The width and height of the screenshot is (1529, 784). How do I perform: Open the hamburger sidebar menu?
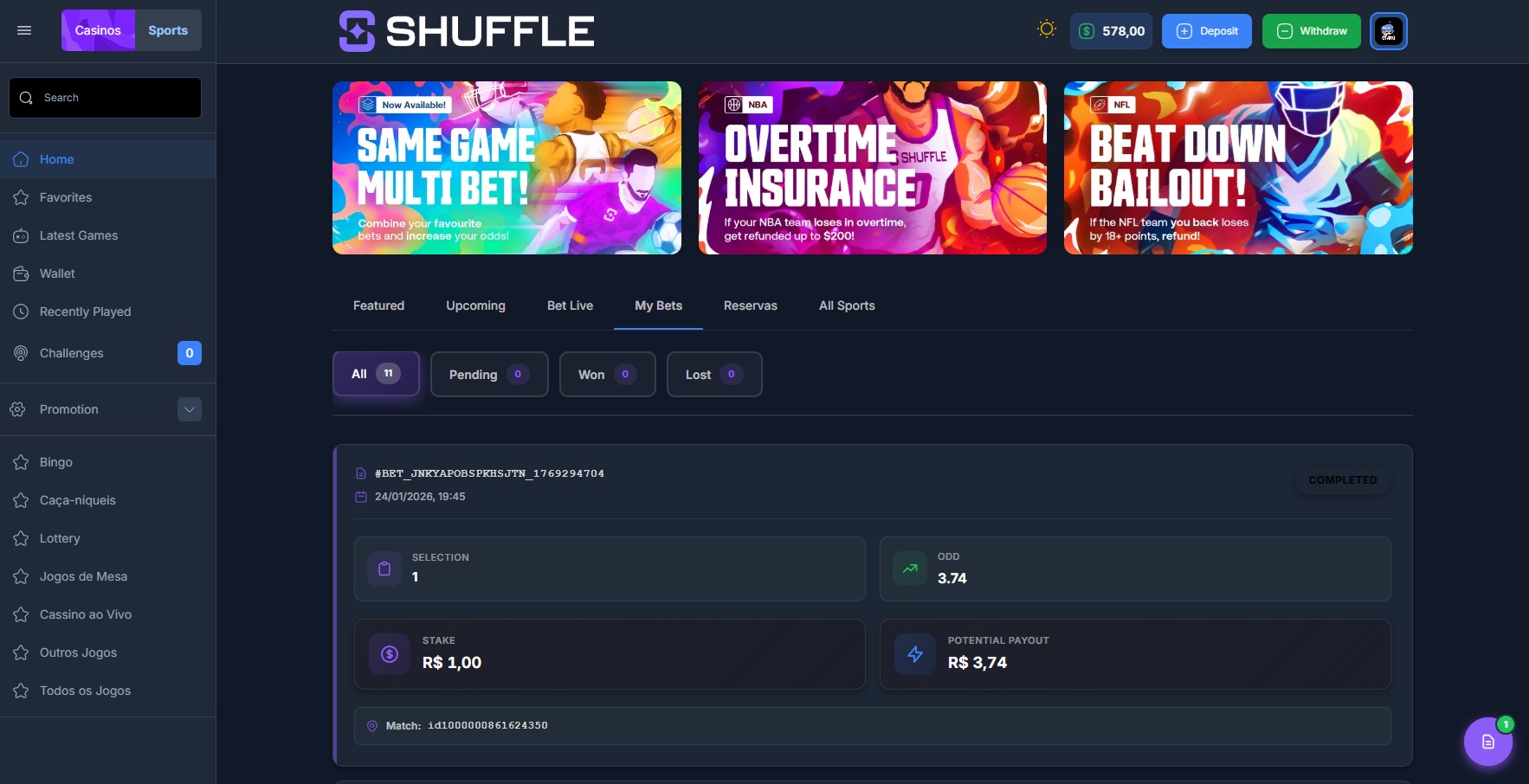click(24, 30)
